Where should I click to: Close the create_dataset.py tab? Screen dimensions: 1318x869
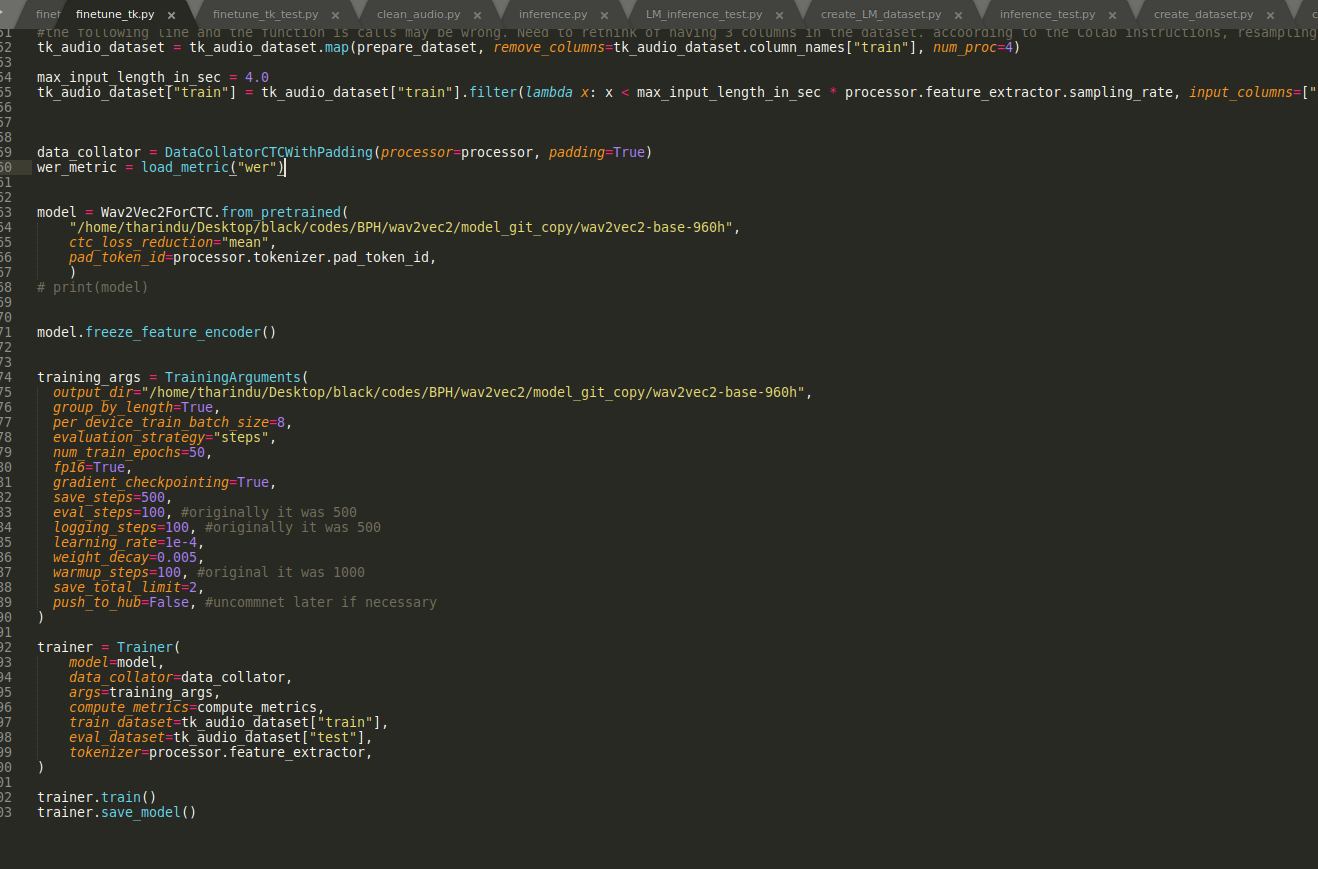[1270, 15]
